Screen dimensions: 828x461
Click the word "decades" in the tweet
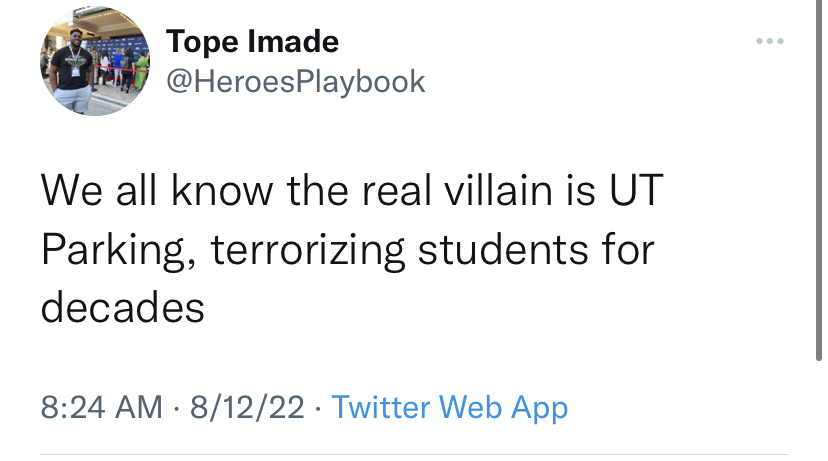[122, 307]
